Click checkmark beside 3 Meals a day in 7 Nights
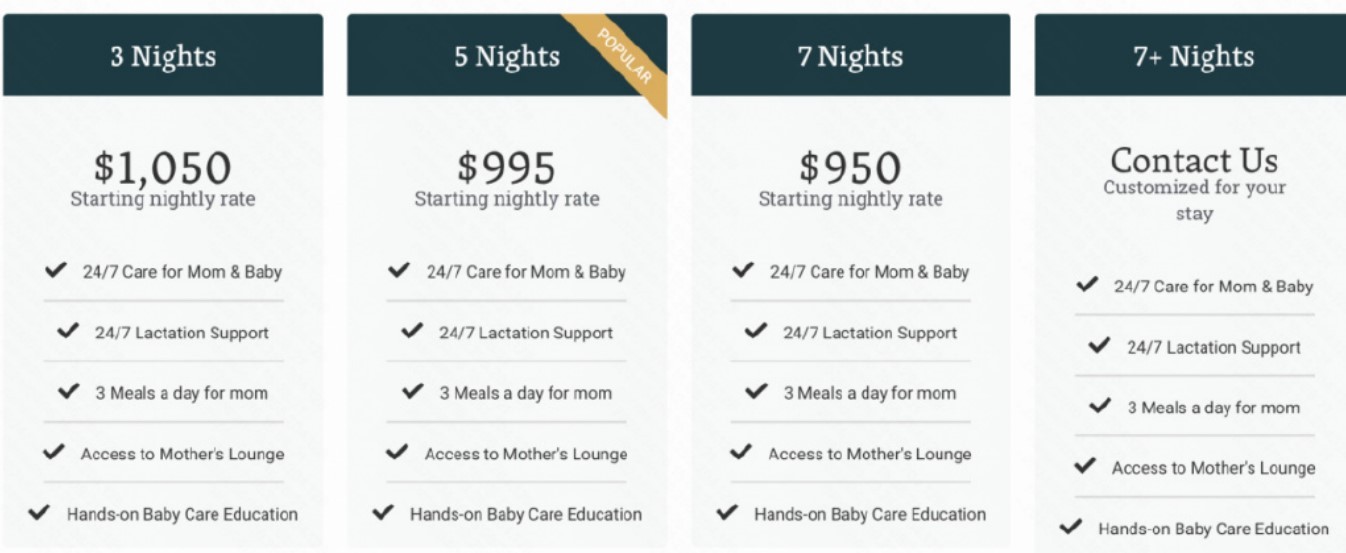Viewport: 1346px width, 553px height. point(757,392)
